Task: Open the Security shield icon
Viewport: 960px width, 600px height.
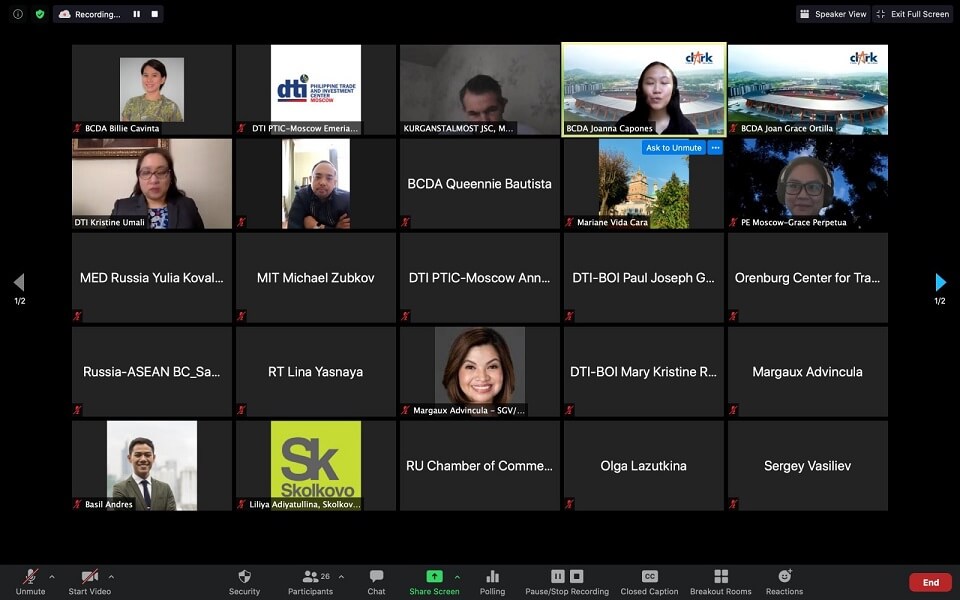Action: click(244, 577)
